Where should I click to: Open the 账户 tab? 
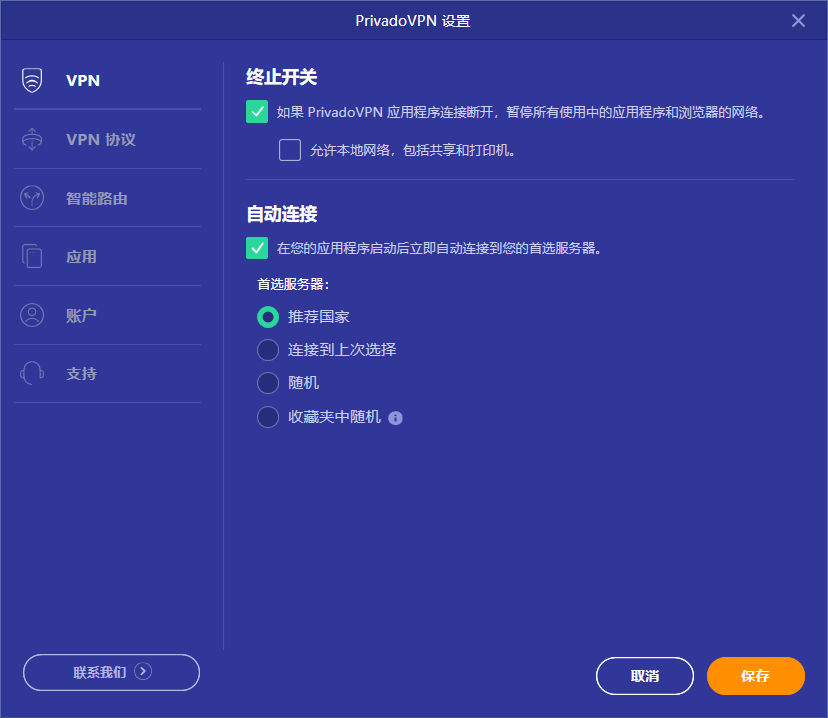click(x=108, y=315)
